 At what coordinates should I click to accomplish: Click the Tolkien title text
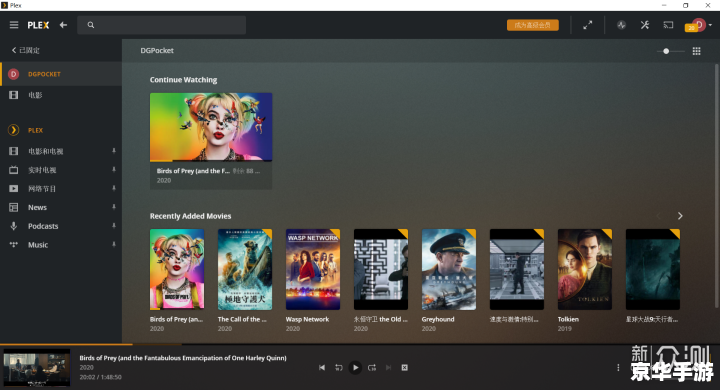(x=568, y=319)
